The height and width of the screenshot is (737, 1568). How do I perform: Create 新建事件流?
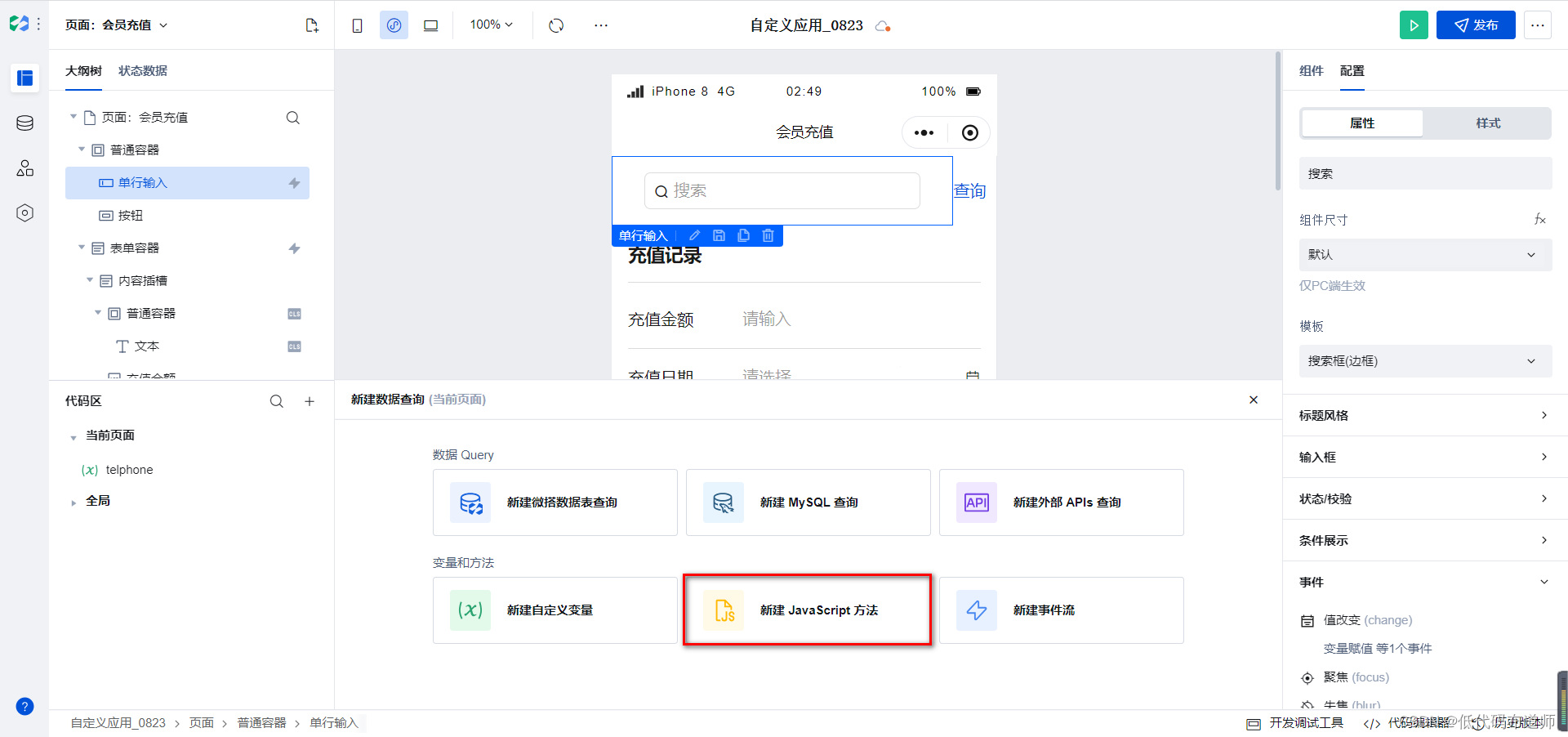point(1062,610)
